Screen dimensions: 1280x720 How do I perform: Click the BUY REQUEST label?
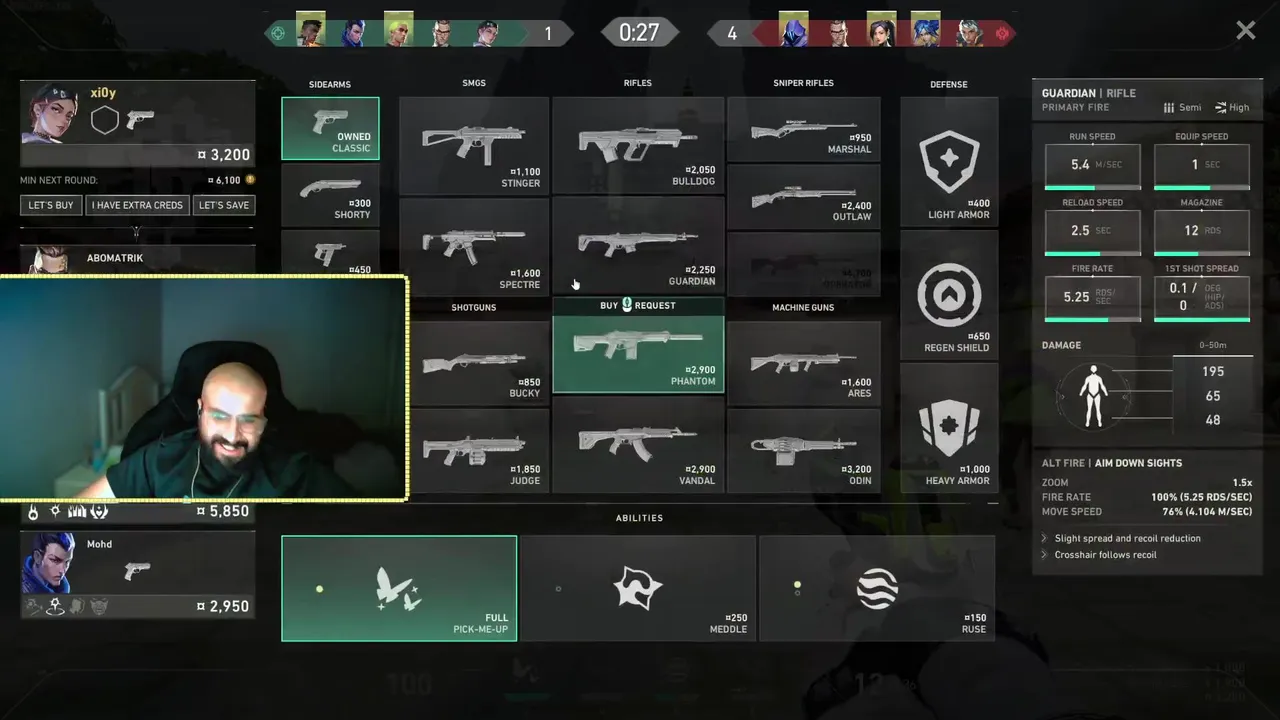coord(638,305)
